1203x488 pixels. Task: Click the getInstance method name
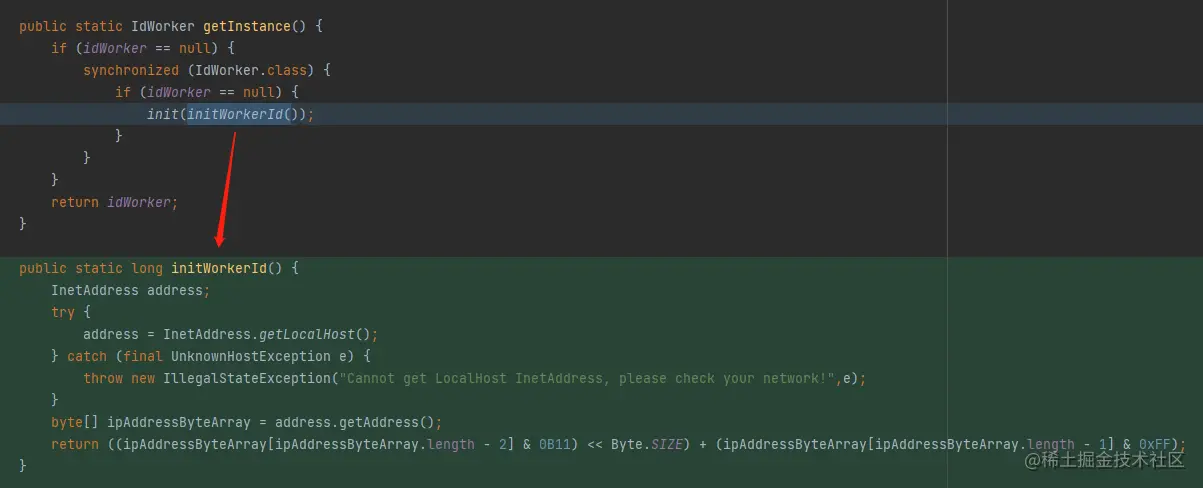[247, 26]
